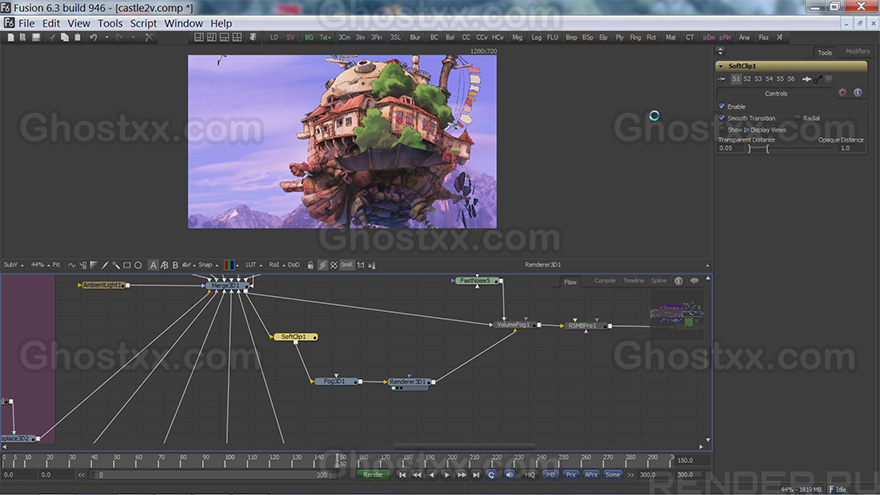The height and width of the screenshot is (495, 880).
Task: Toggle the audio mute speaker button
Action: tap(509, 475)
